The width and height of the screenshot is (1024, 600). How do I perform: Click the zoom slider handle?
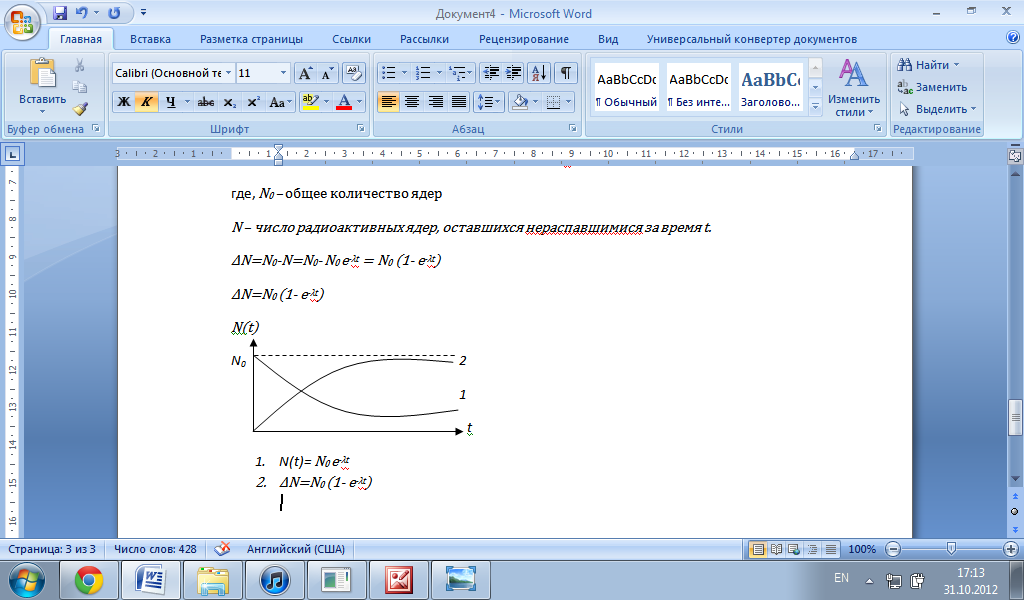click(952, 548)
